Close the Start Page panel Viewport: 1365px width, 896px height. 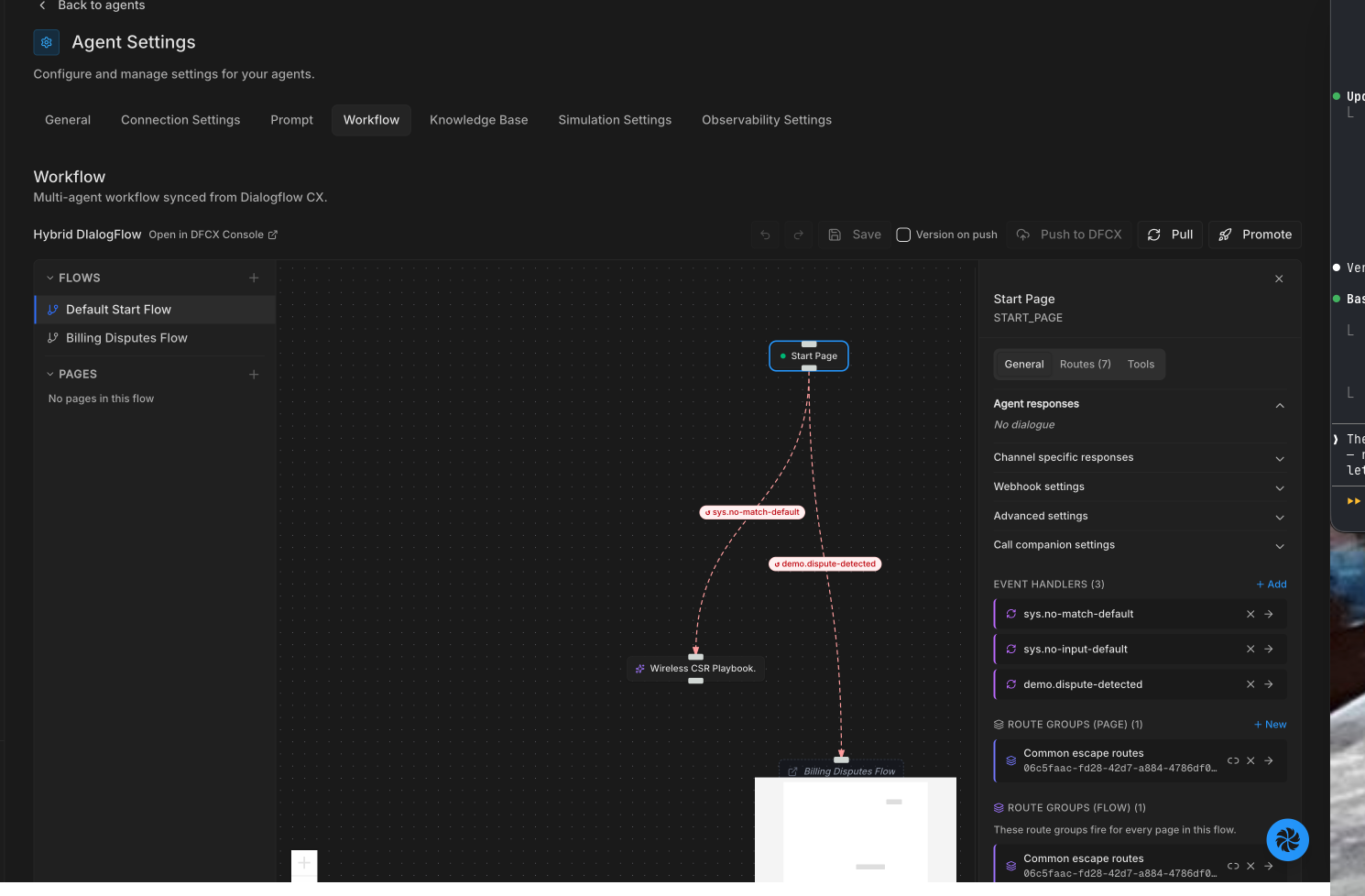click(1279, 279)
